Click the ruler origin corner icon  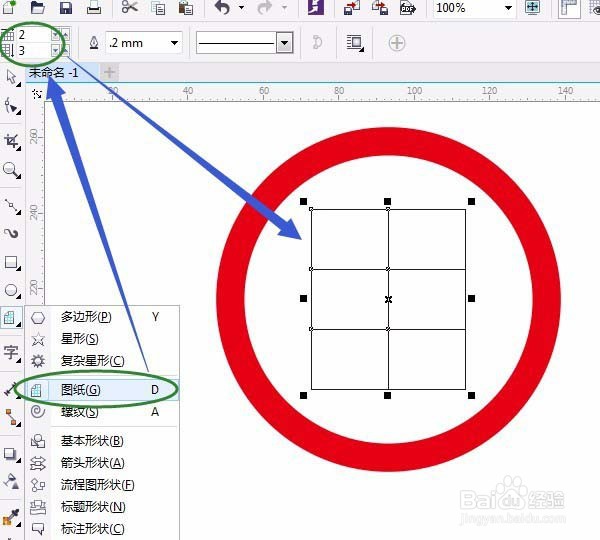click(x=37, y=93)
